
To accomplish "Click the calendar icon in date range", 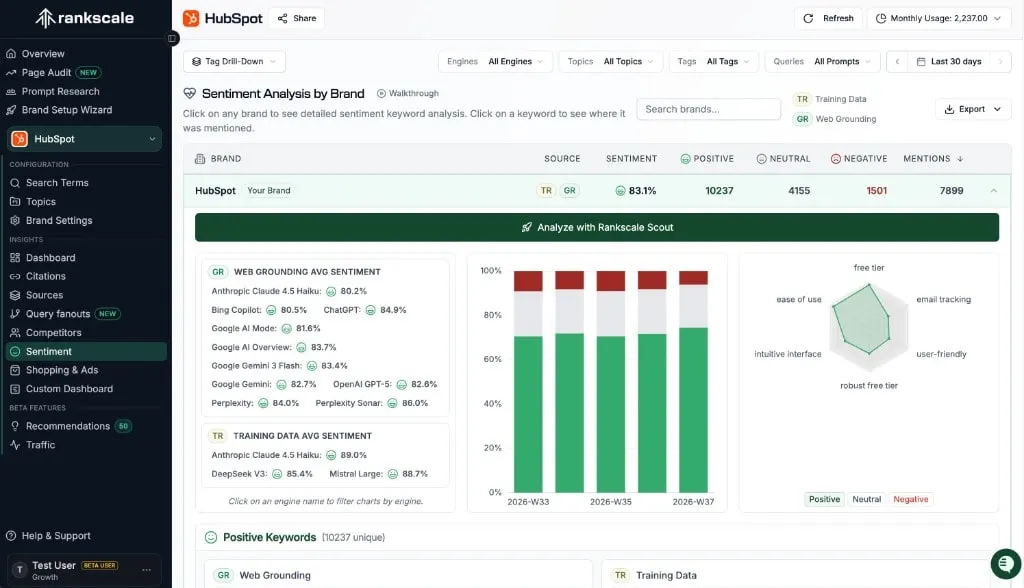I will (x=921, y=61).
